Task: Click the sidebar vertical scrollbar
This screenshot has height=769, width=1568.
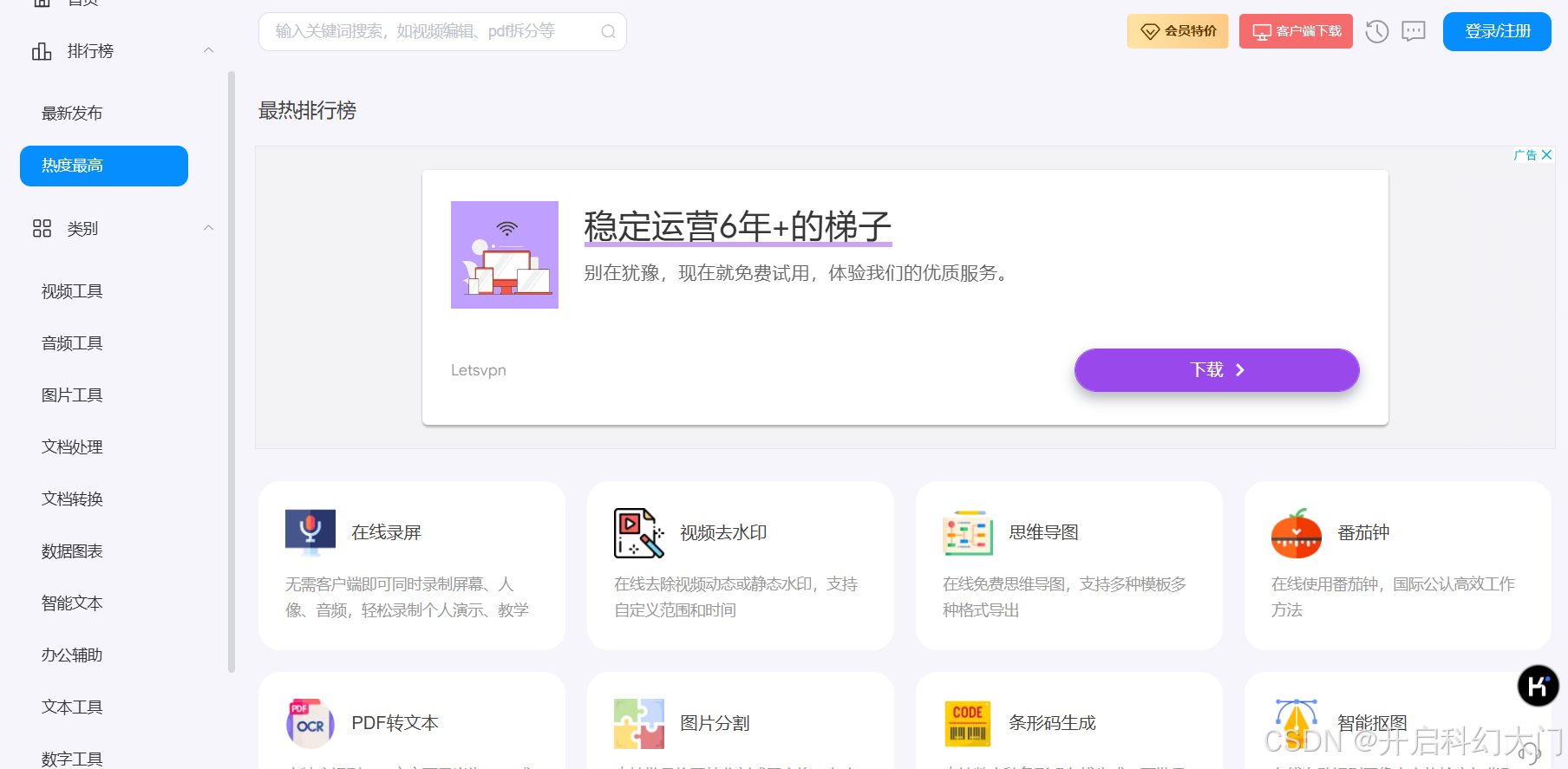Action: pos(232,371)
